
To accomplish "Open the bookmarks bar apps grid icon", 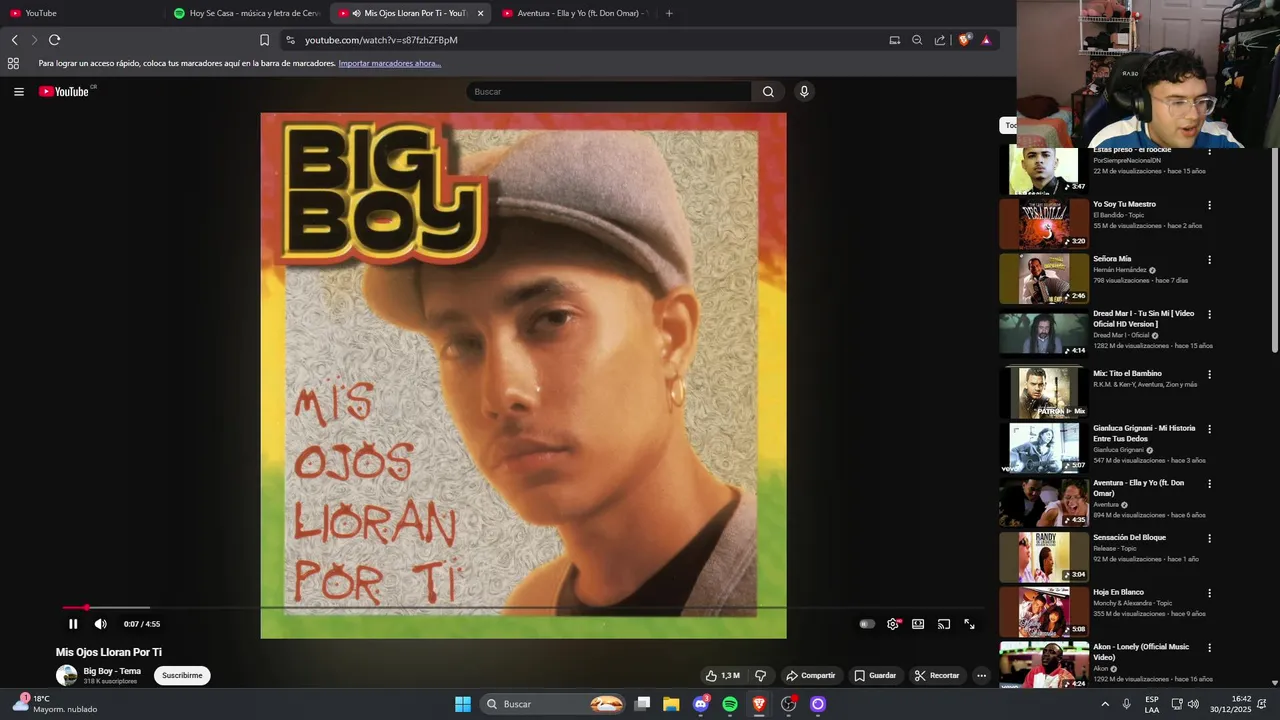I will pos(13,63).
